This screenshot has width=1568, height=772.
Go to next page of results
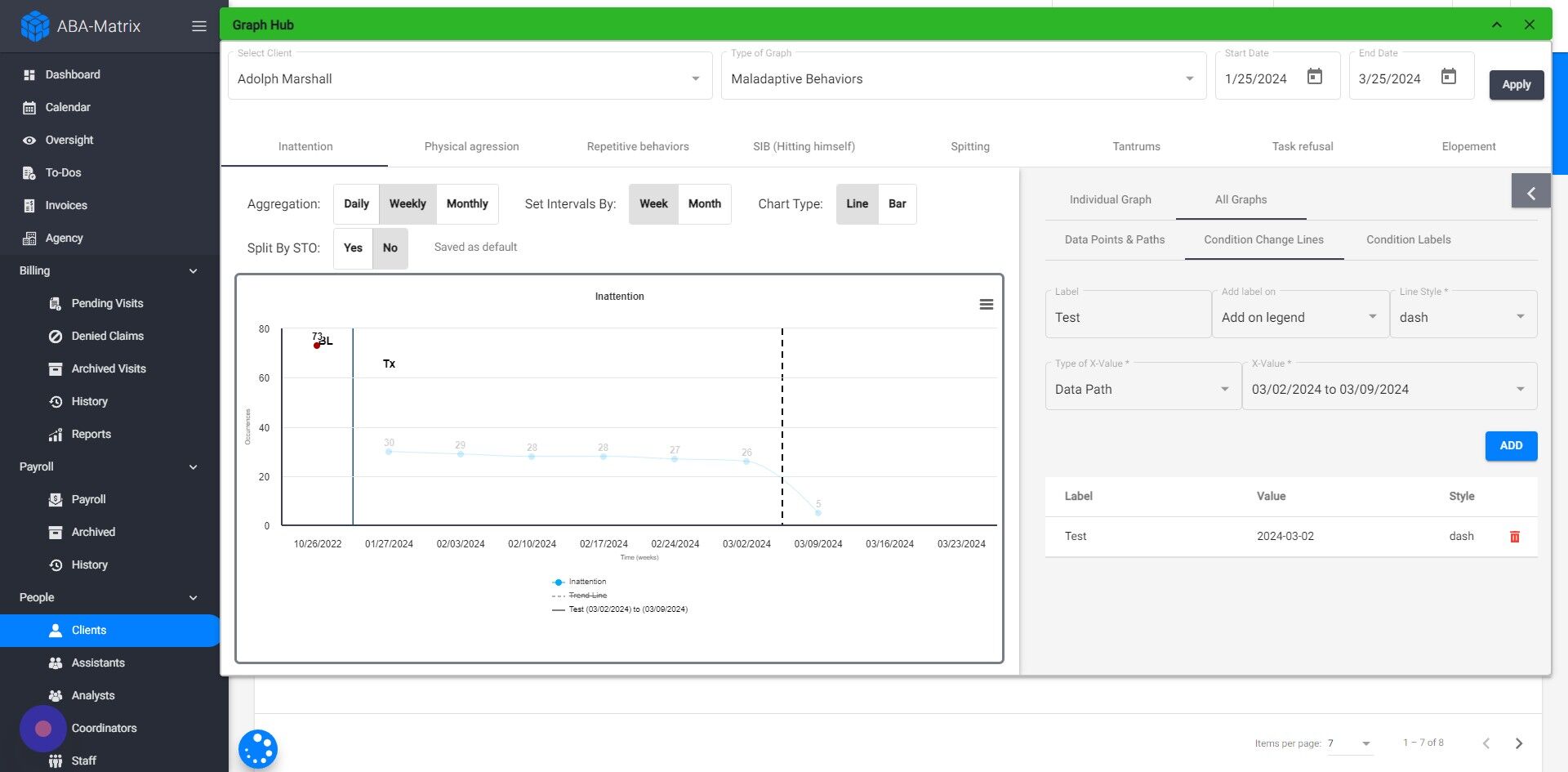[x=1519, y=743]
